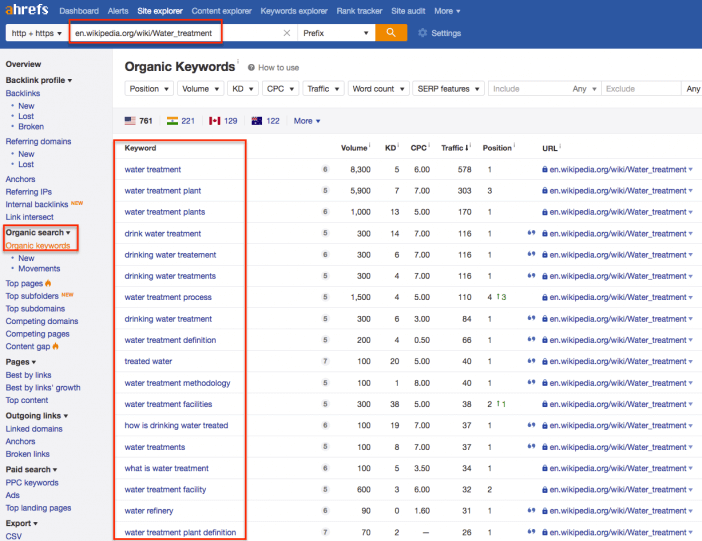702x541 pixels.
Task: Click the Exclude keywords input field
Action: click(x=641, y=89)
